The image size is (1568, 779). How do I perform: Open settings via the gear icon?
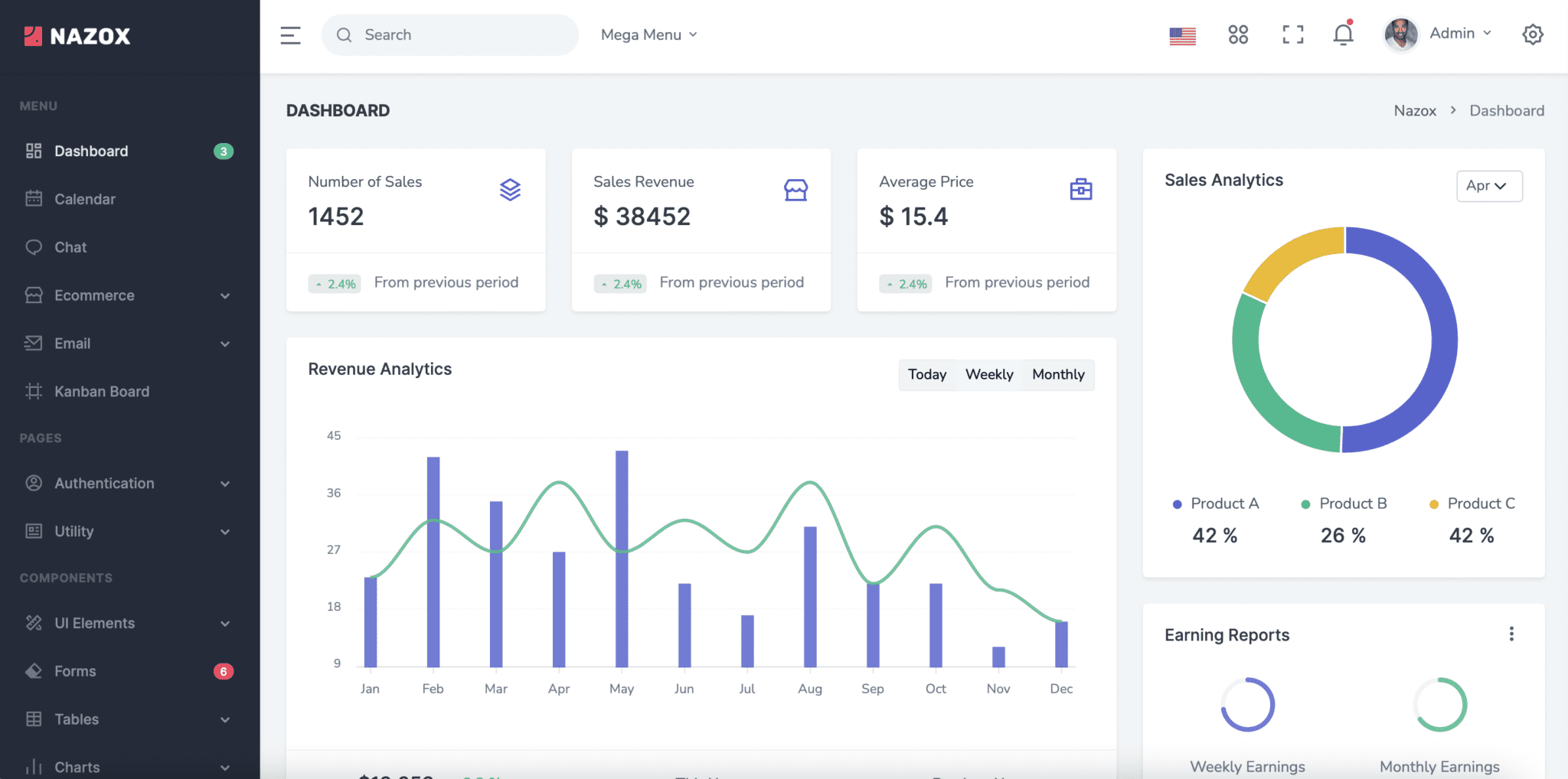(x=1534, y=34)
